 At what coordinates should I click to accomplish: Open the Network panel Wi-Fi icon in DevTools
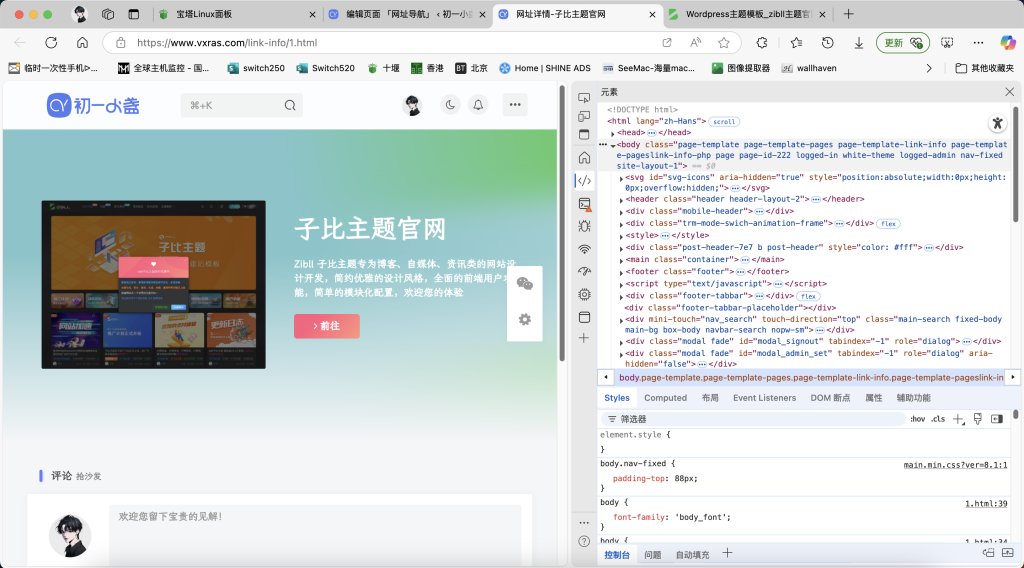585,249
